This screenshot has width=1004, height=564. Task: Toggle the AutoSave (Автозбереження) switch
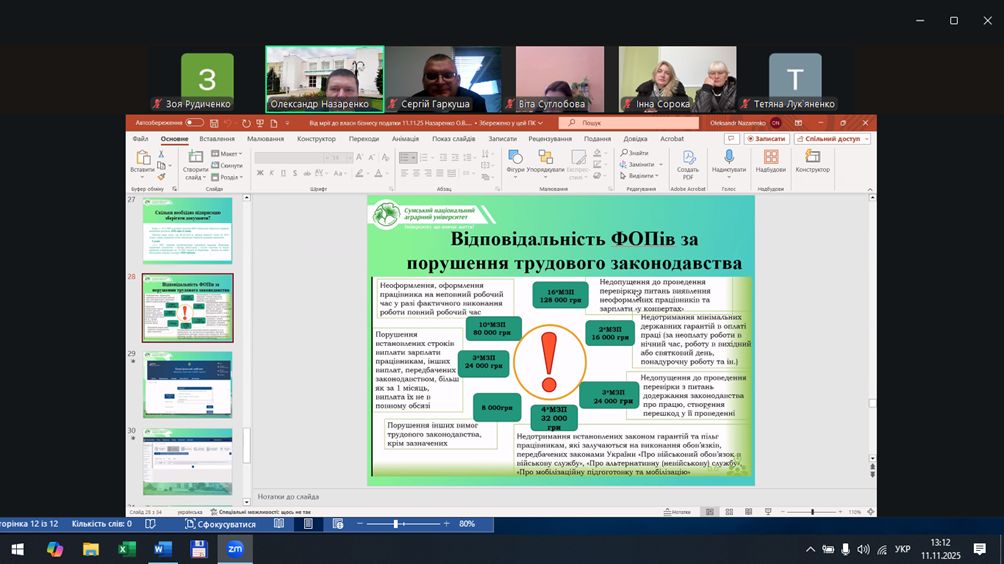(194, 123)
